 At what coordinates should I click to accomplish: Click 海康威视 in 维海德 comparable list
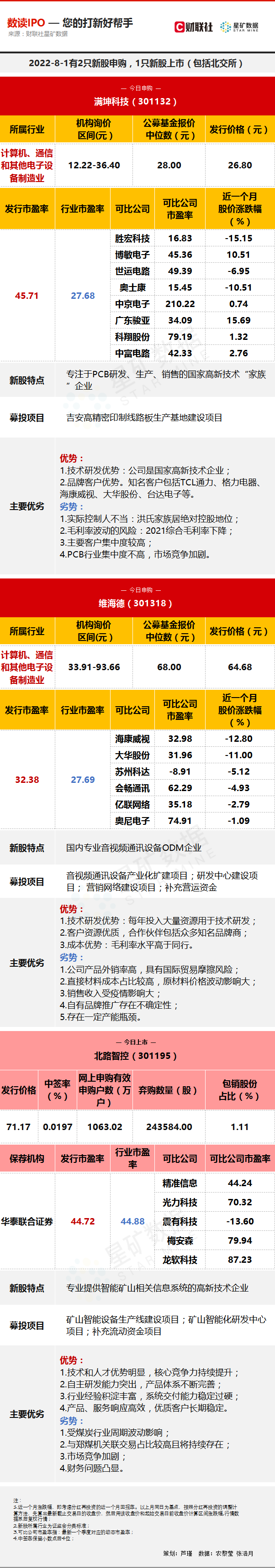pos(132,738)
